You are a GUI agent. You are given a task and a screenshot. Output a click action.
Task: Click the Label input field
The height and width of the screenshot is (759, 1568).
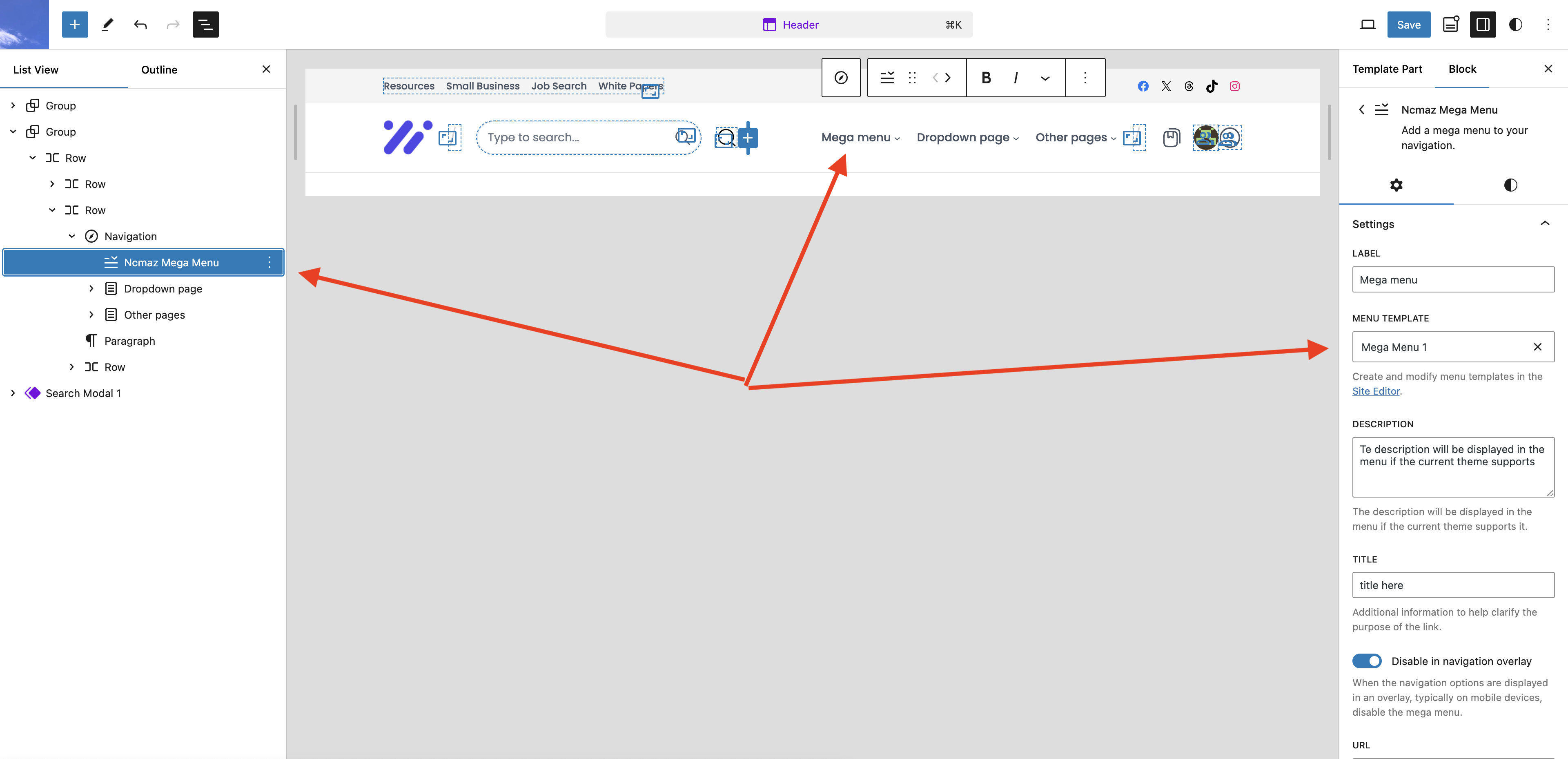pos(1452,279)
